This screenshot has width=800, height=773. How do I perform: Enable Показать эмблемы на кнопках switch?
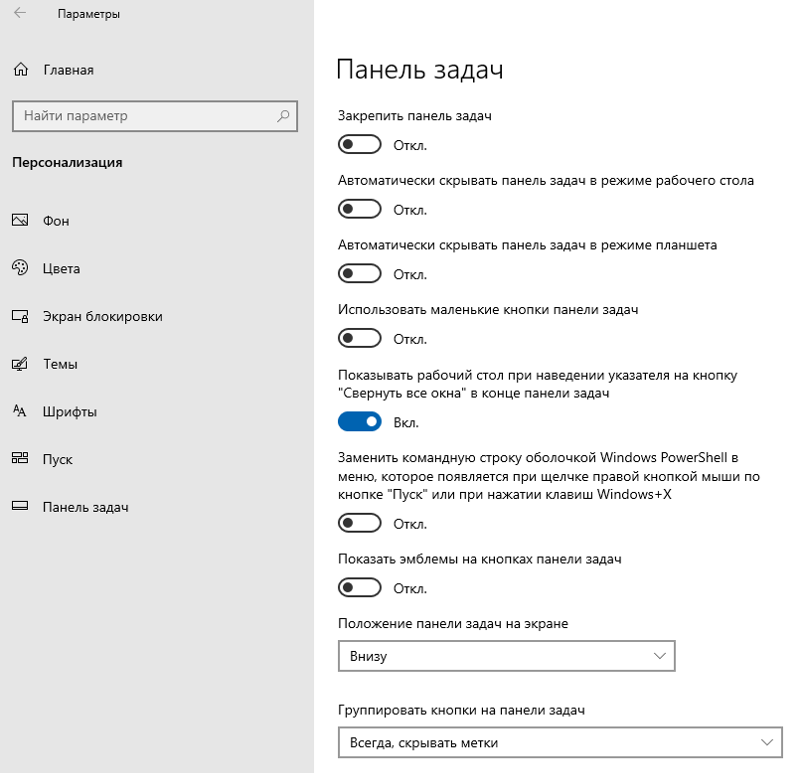tap(360, 588)
